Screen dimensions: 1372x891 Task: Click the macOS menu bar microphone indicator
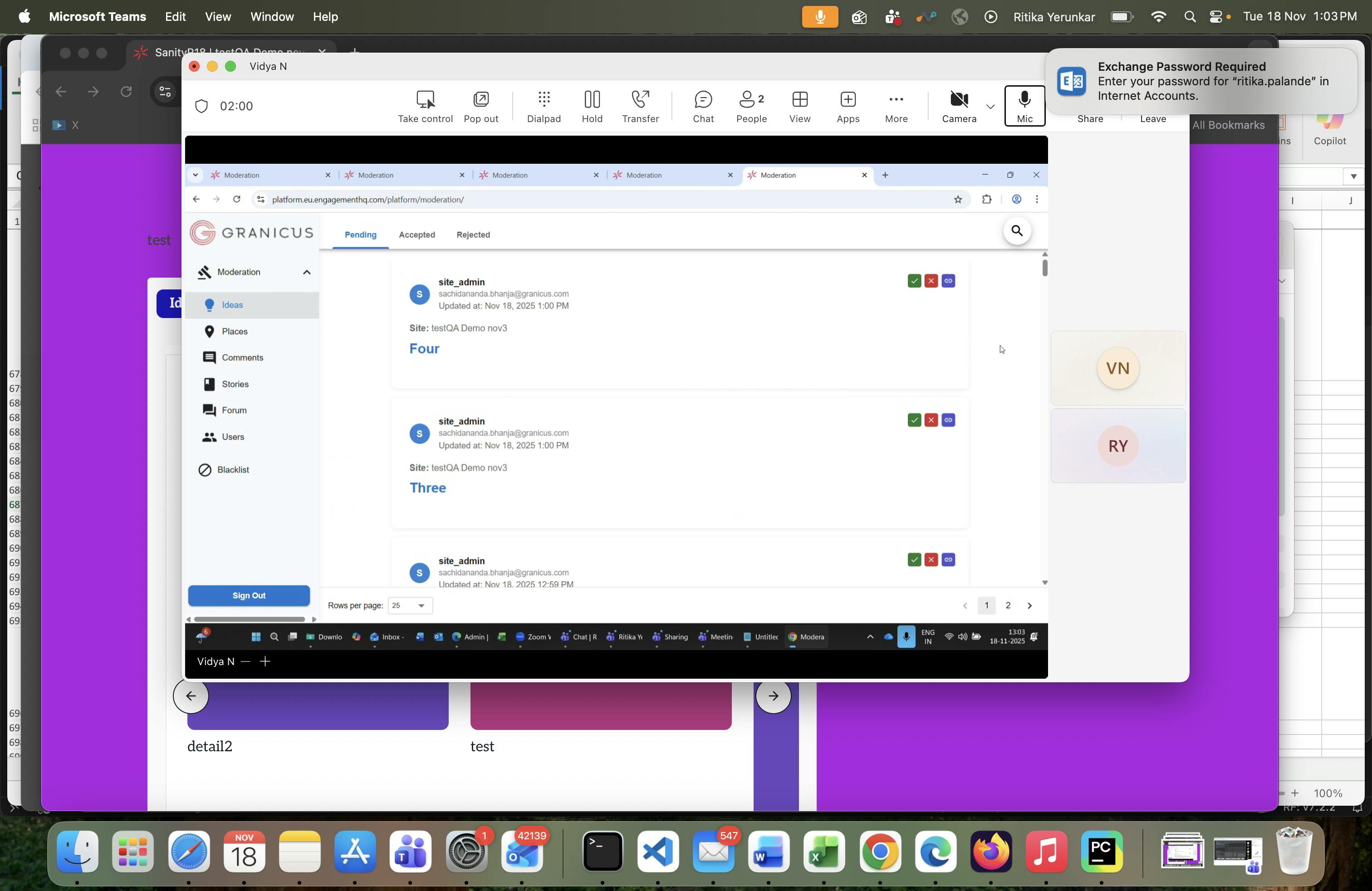(x=819, y=17)
